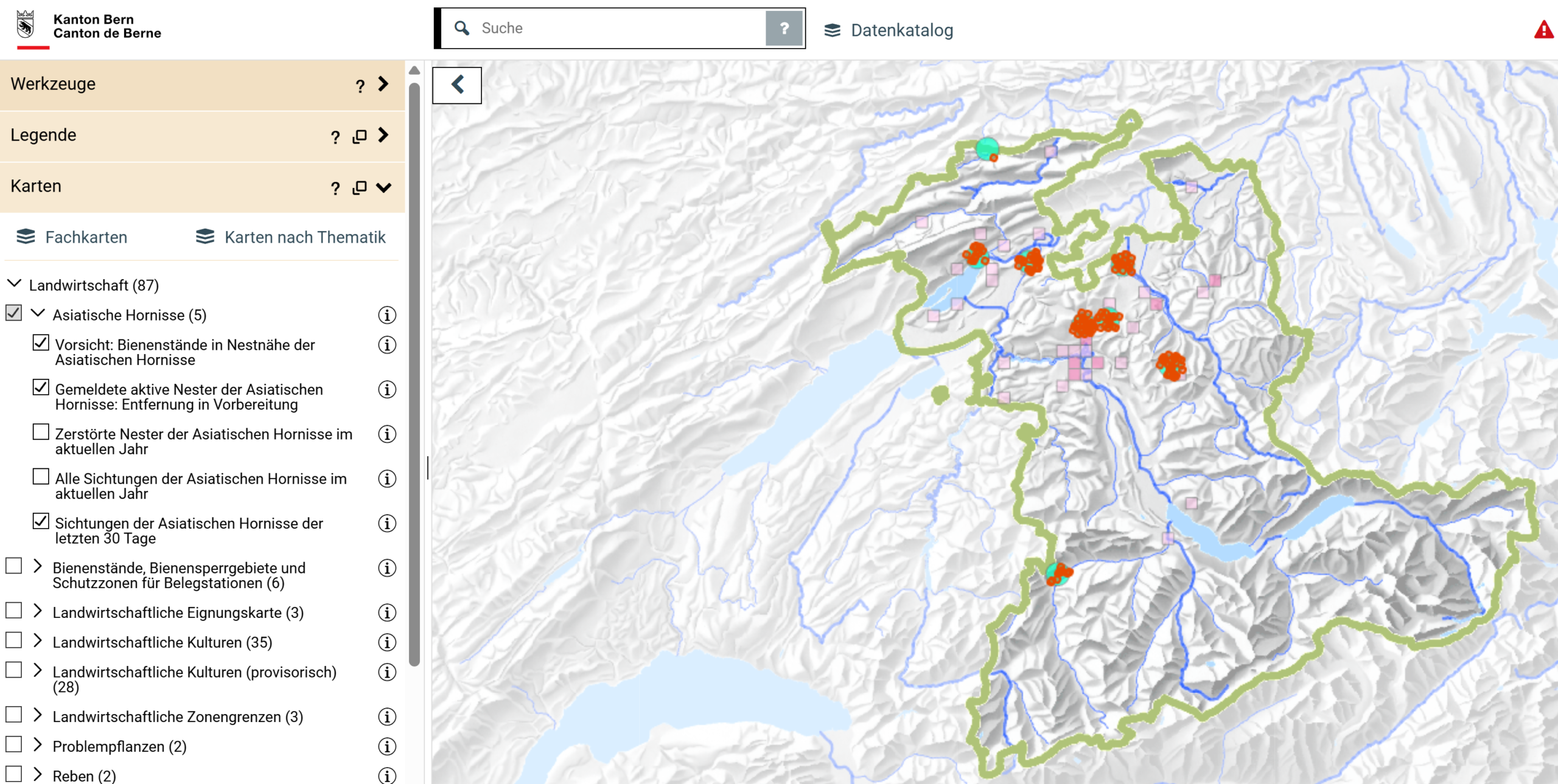
Task: Uncheck Sichtungen der letzten 30 Tage
Action: click(x=41, y=521)
